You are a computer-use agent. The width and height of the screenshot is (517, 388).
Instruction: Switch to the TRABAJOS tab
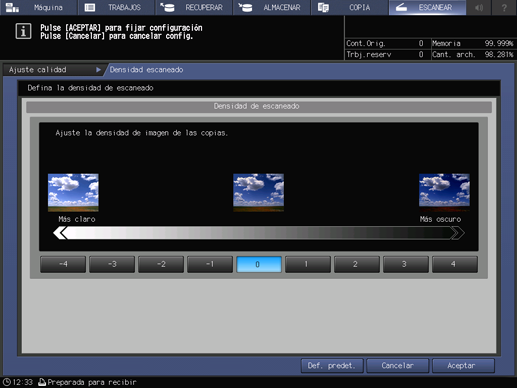pos(116,7)
